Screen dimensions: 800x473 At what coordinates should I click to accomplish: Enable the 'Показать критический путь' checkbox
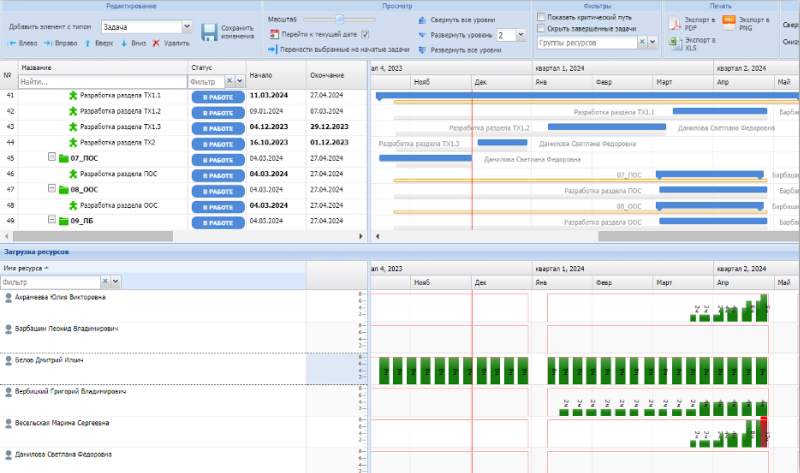pyautogui.click(x=541, y=17)
